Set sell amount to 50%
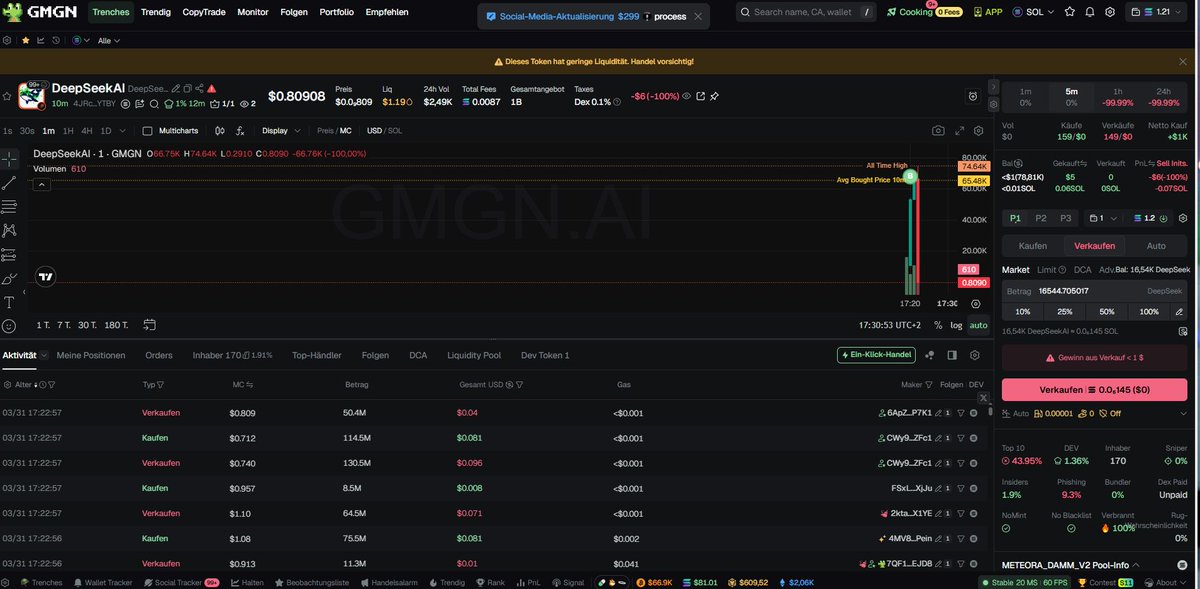The image size is (1200, 589). [x=1106, y=312]
